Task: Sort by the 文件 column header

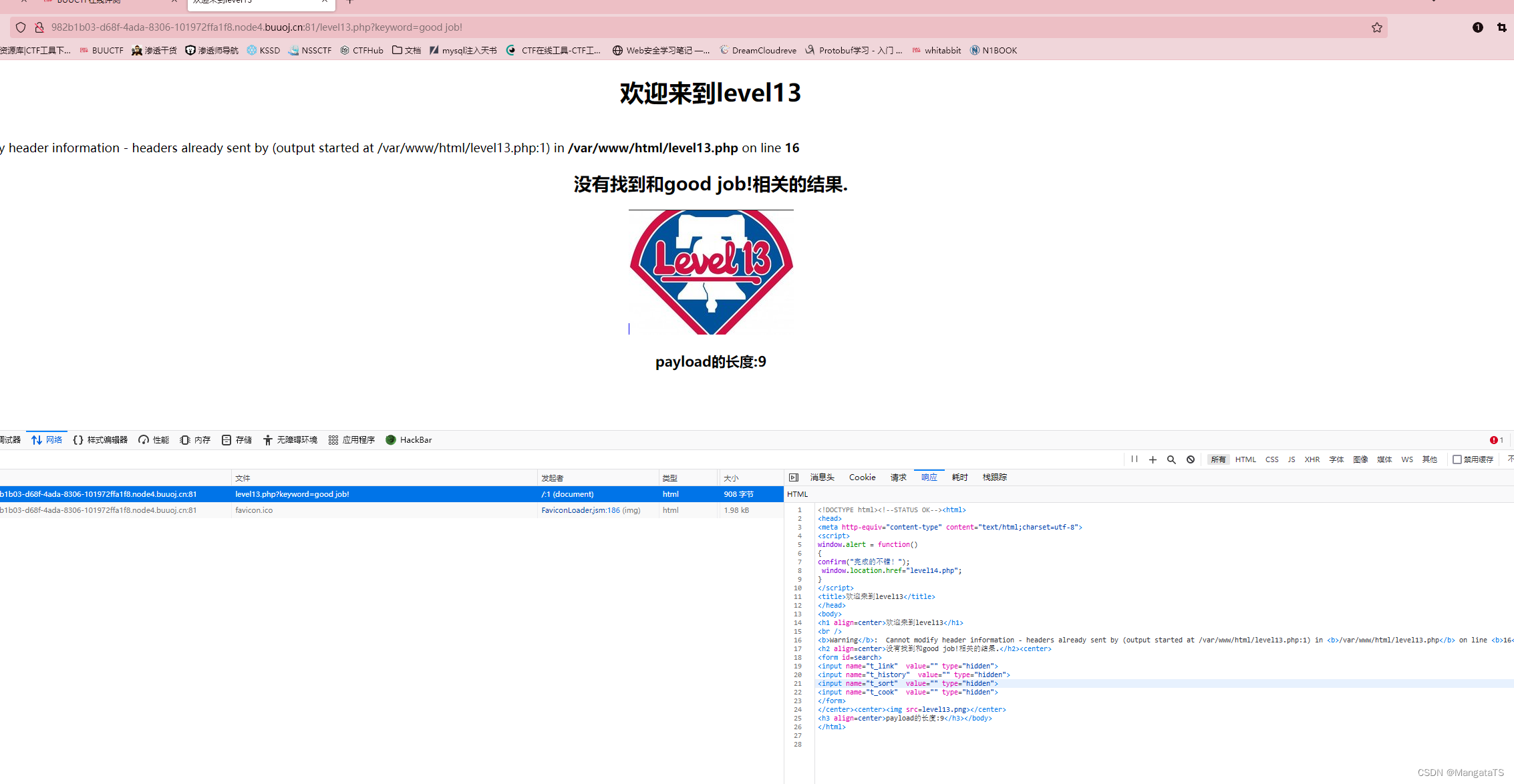Action: 384,478
